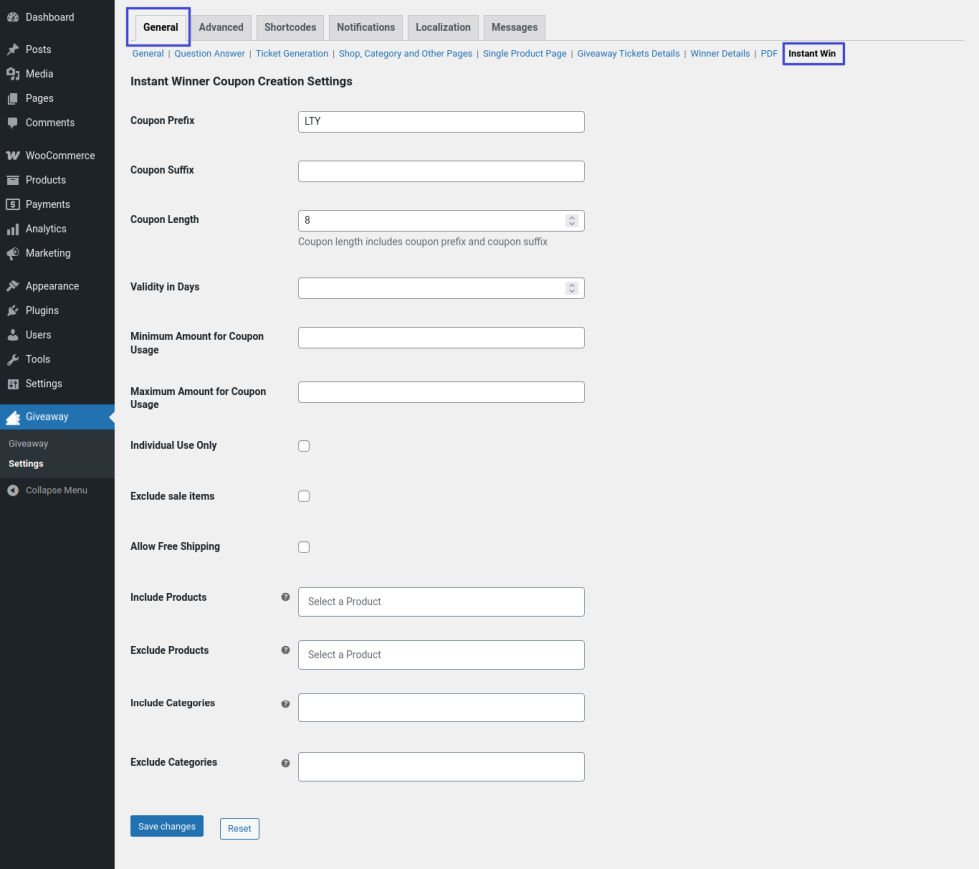Viewport: 979px width, 869px height.
Task: Open the Marketing menu label
Action: [x=48, y=253]
